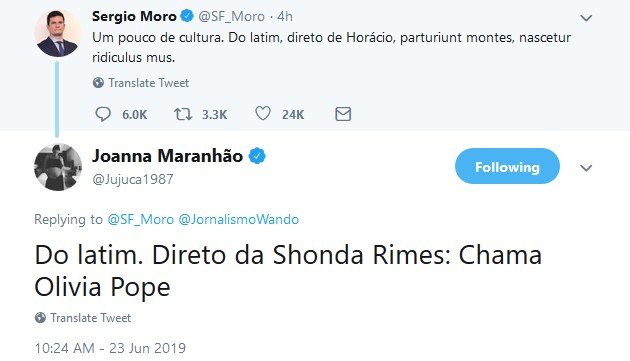
Task: Open the Sergio Moro display name link
Action: (x=134, y=16)
